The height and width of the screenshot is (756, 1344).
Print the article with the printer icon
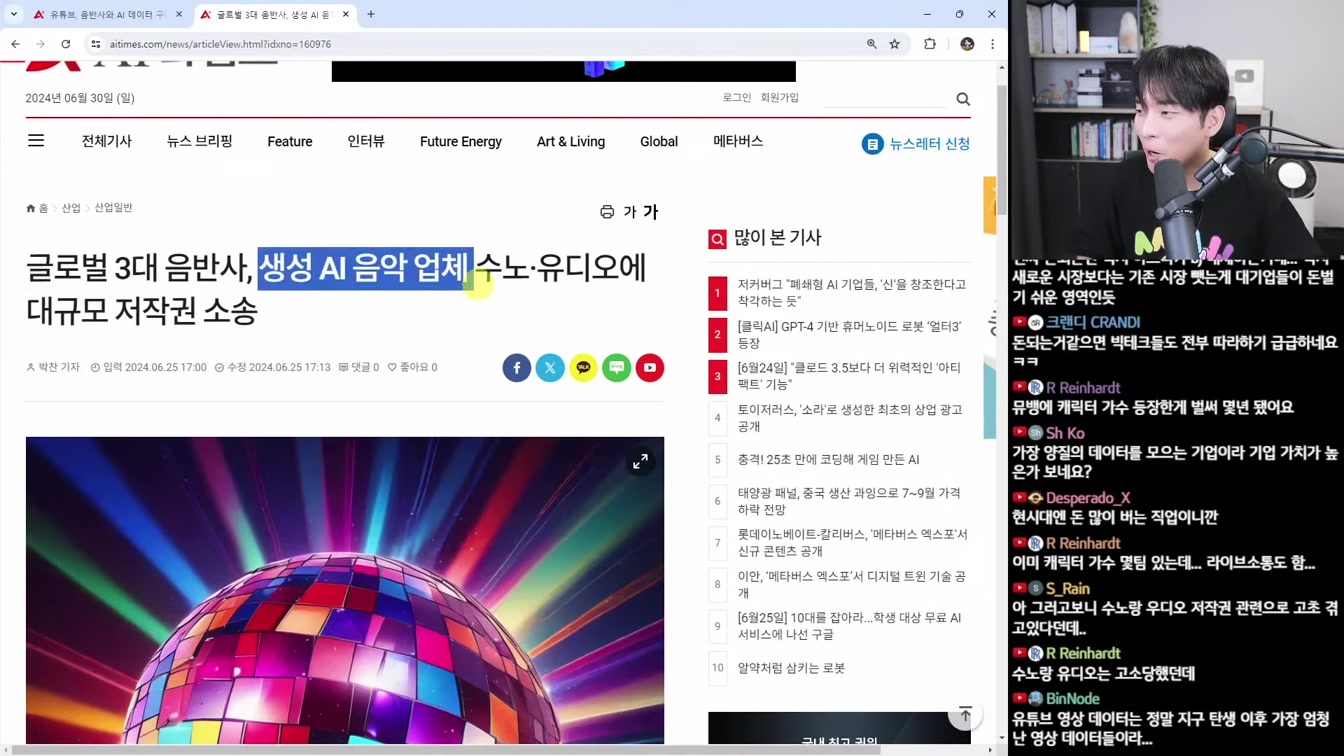coord(607,212)
